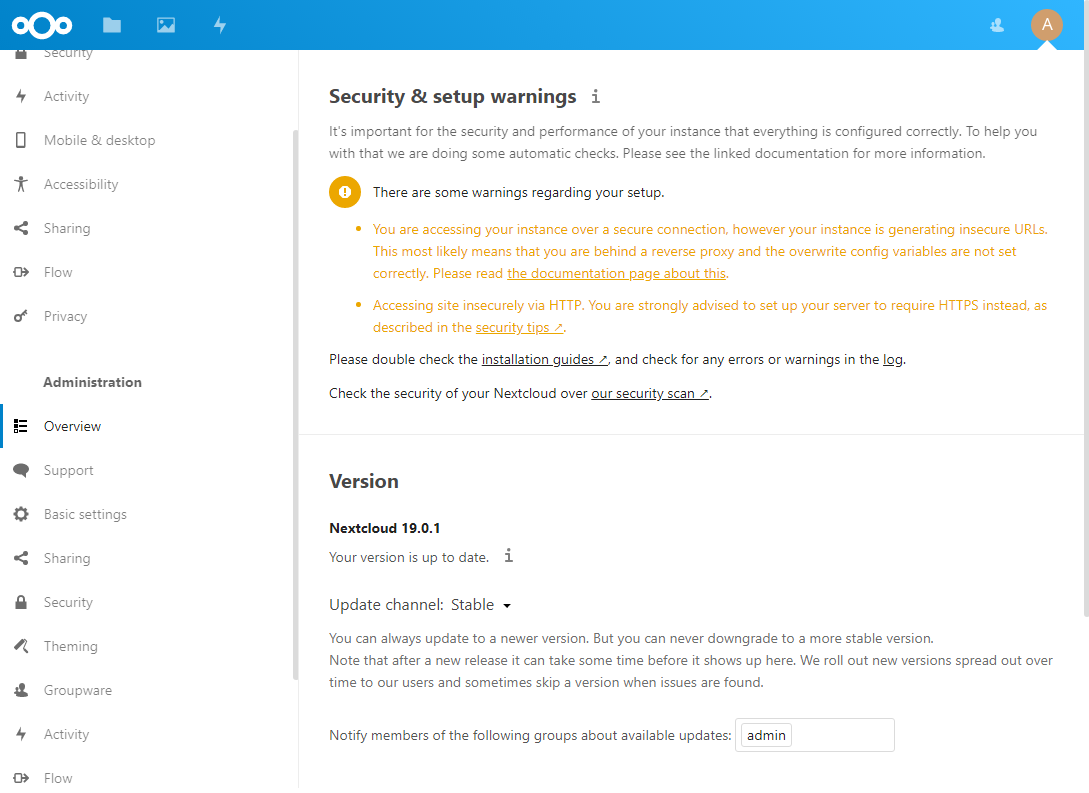Open the Files app folder icon
The image size is (1089, 793).
tap(112, 26)
